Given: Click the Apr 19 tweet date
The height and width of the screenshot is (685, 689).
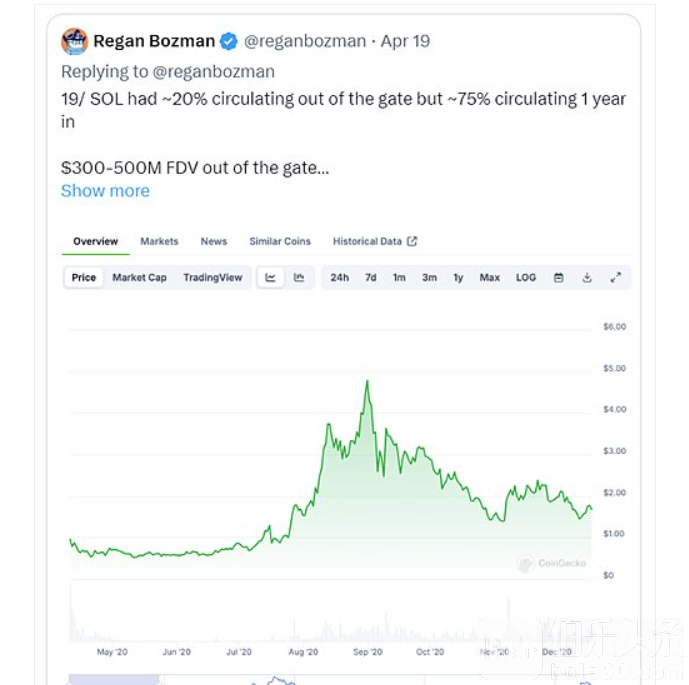Looking at the screenshot, I should pyautogui.click(x=405, y=41).
